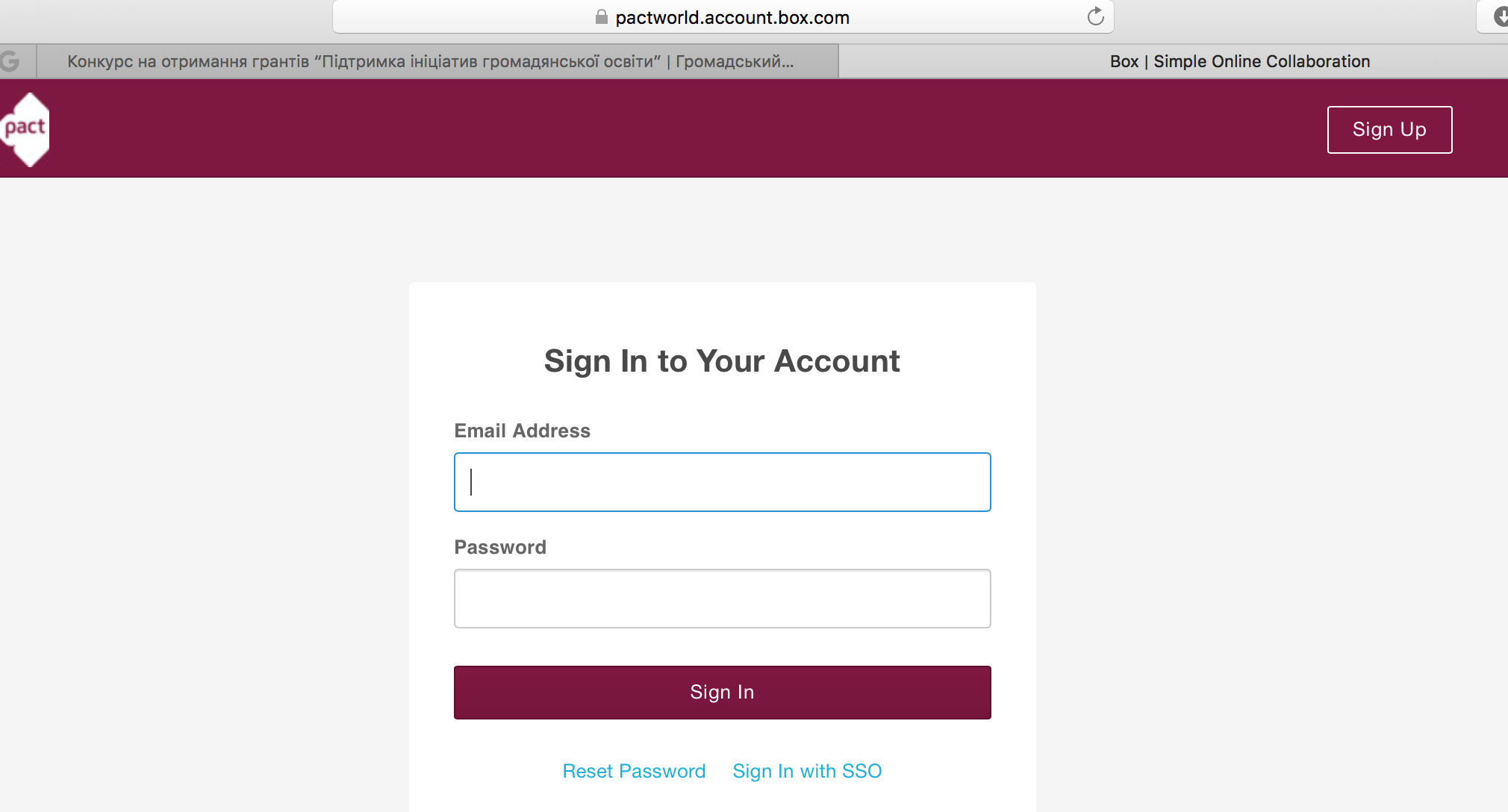Click the pact logo in the header
The width and height of the screenshot is (1508, 812).
pyautogui.click(x=25, y=128)
